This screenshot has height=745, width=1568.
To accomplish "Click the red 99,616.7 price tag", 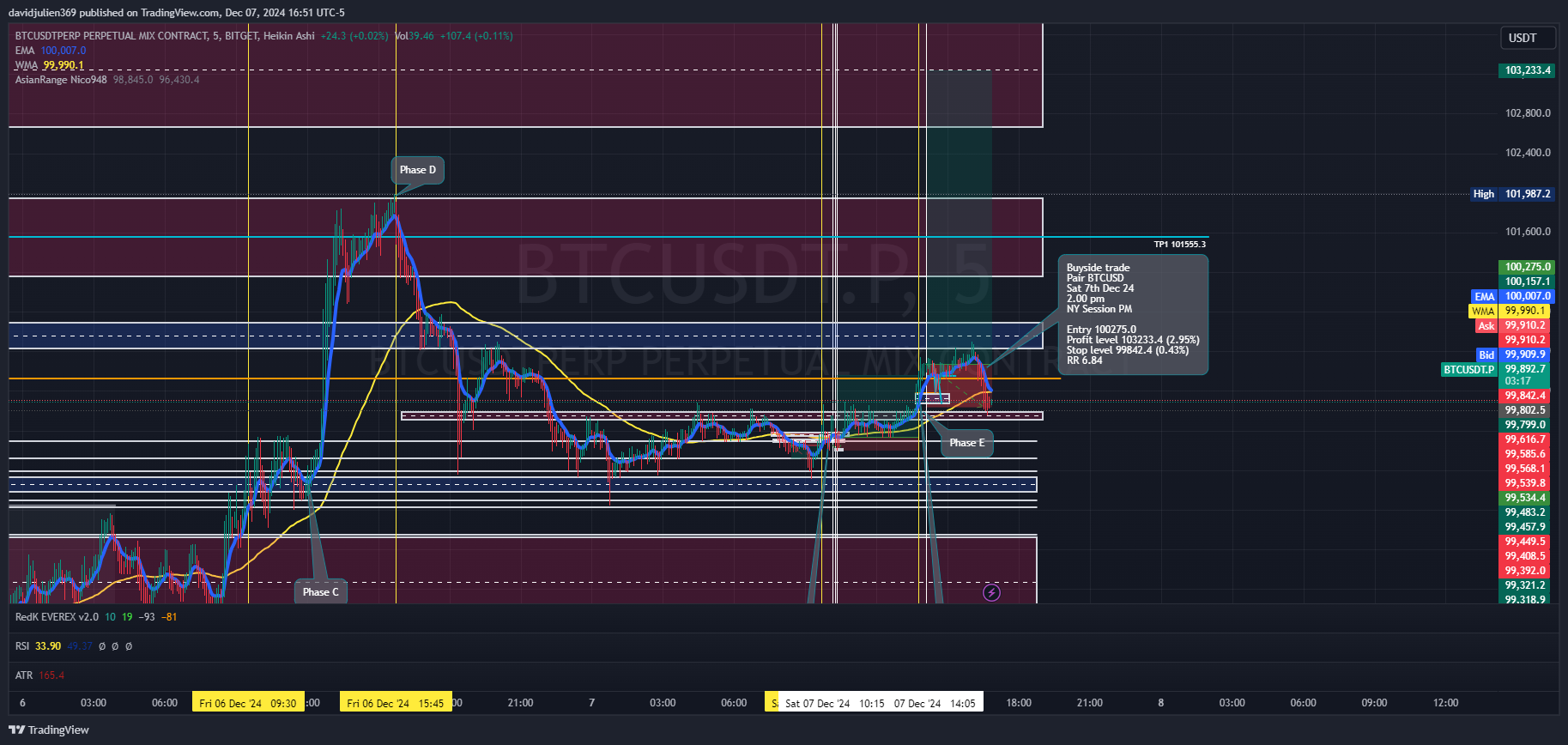I will (1525, 439).
